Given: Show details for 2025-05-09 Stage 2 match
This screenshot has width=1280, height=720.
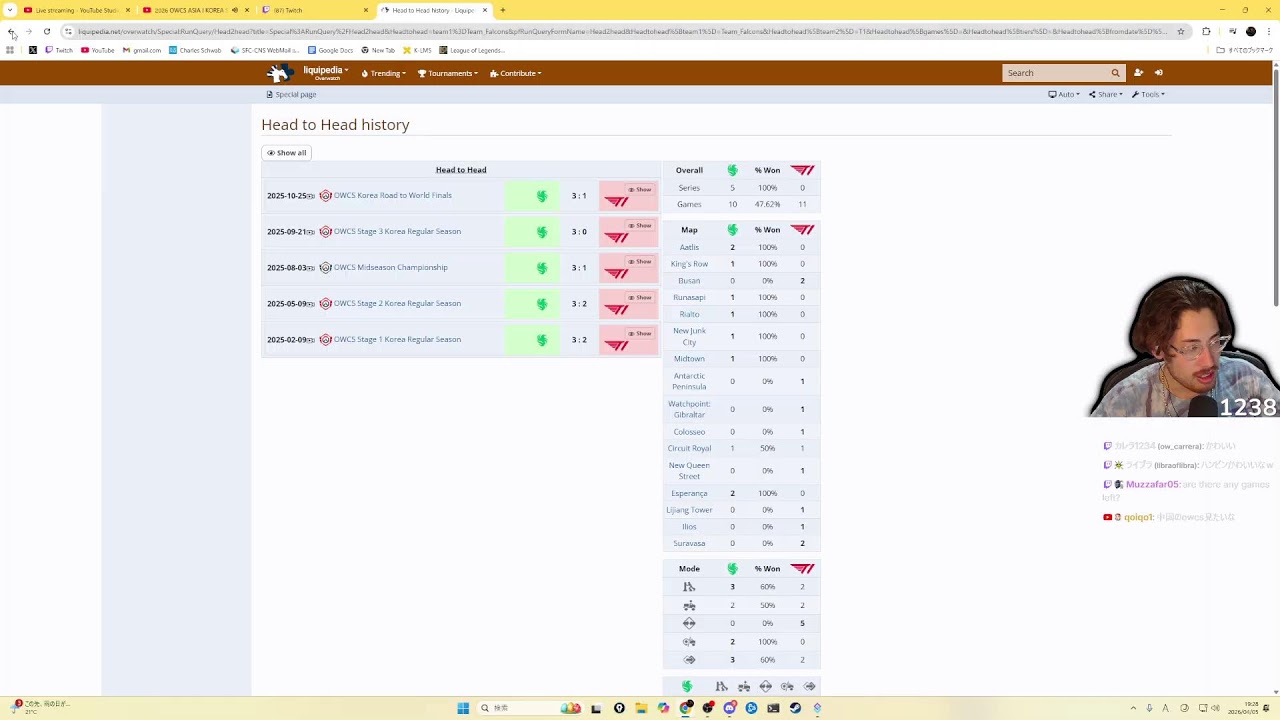Looking at the screenshot, I should [639, 297].
